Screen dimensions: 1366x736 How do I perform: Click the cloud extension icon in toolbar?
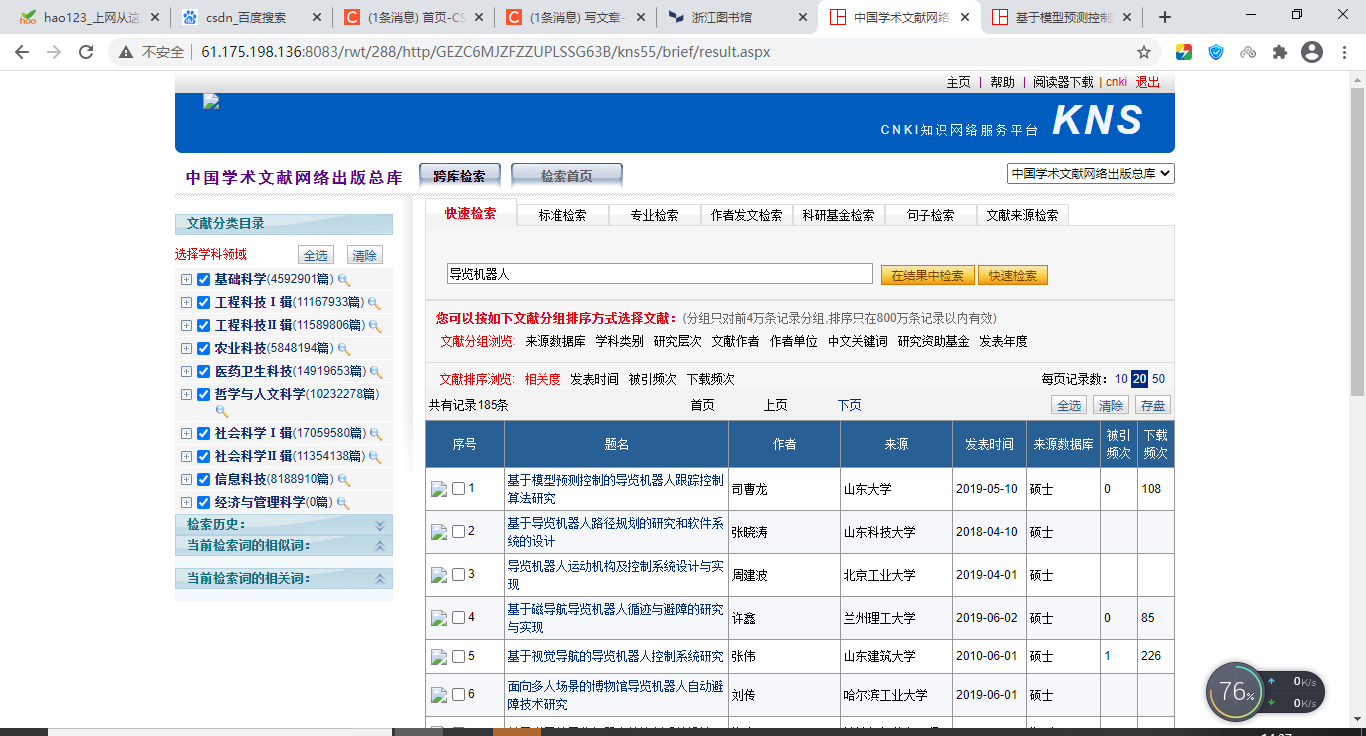(1248, 52)
